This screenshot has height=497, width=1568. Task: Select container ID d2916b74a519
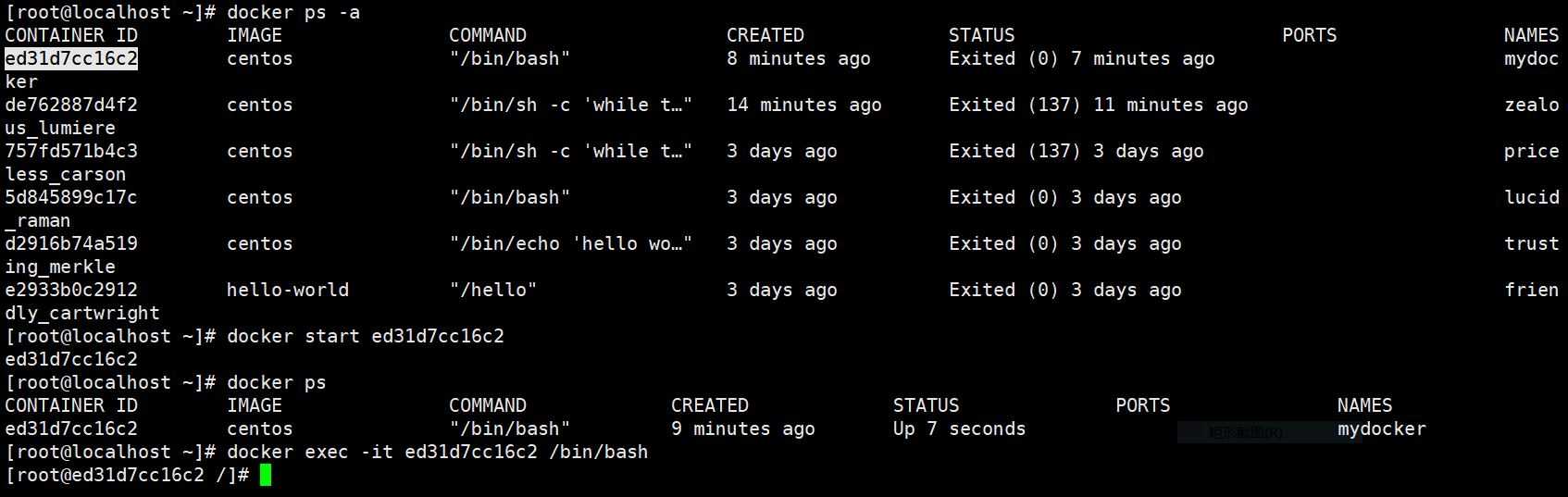(71, 243)
